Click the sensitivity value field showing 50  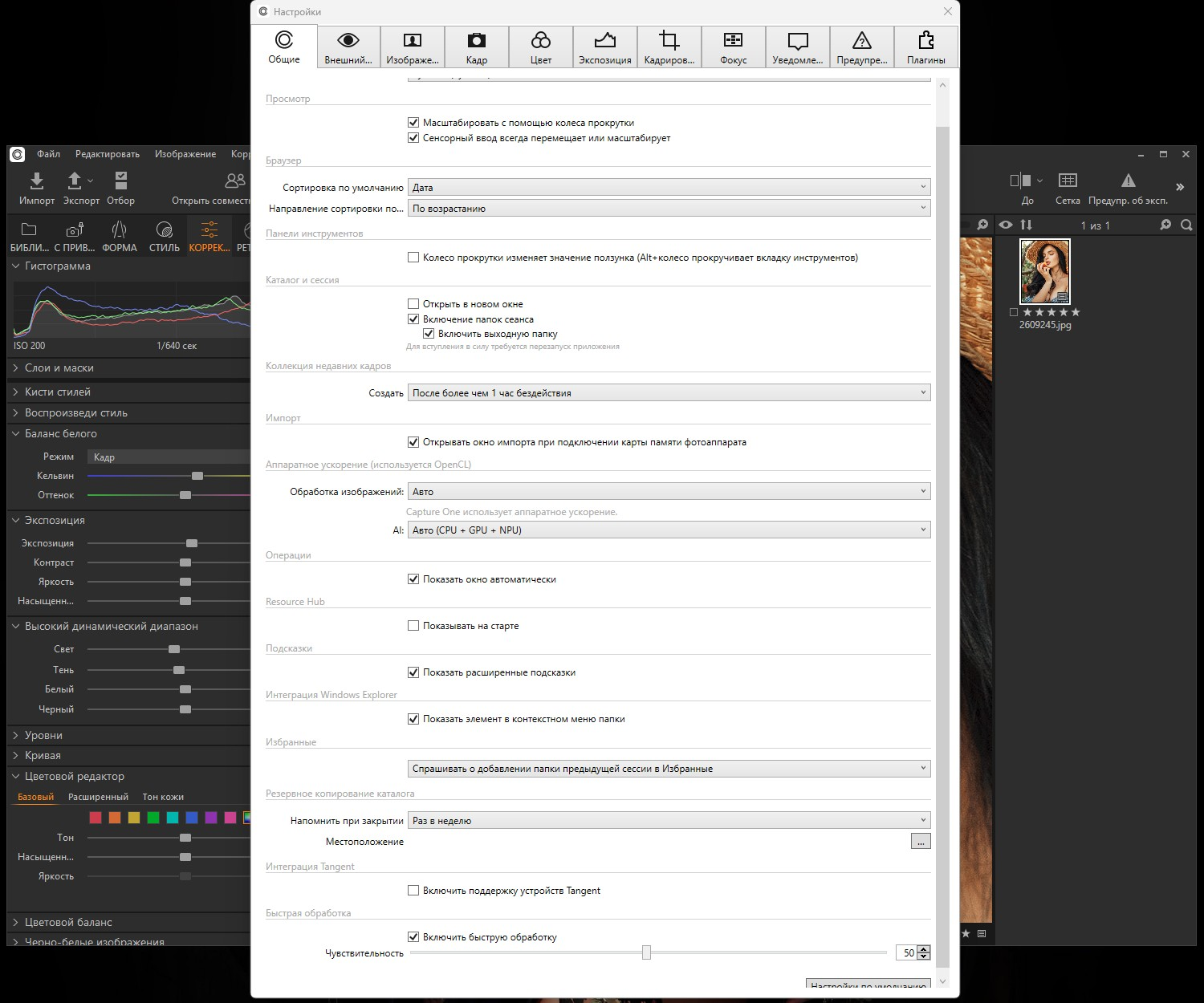click(906, 952)
